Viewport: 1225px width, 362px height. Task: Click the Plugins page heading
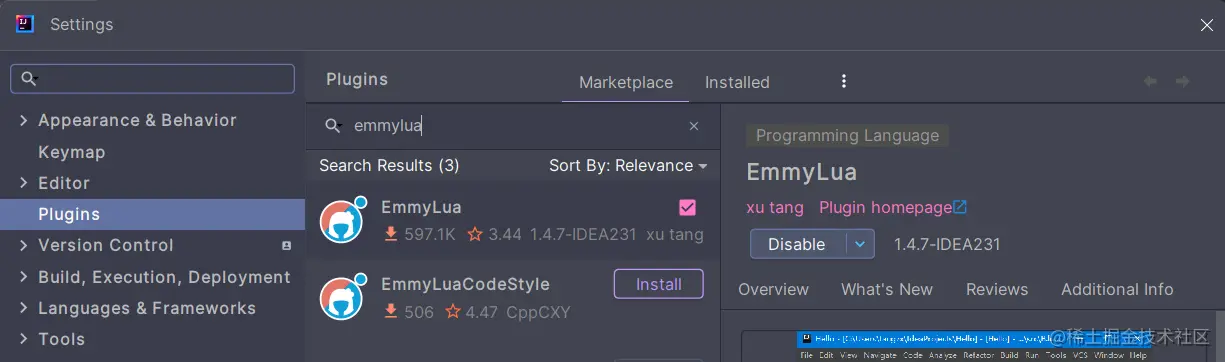coord(357,79)
